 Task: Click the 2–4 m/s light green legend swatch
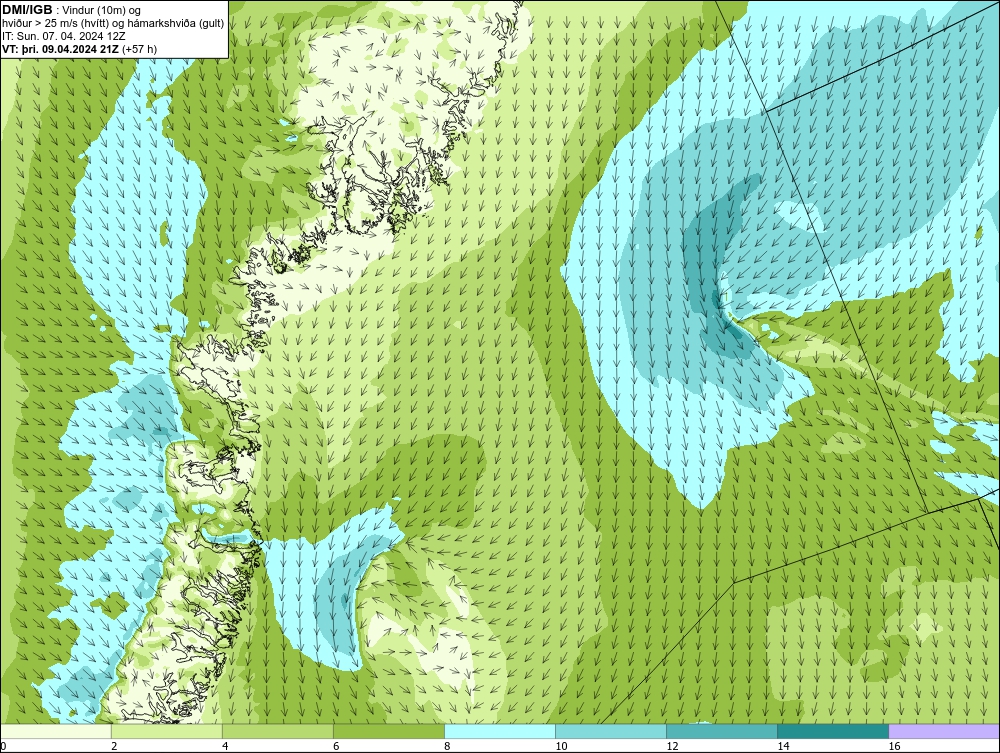167,731
